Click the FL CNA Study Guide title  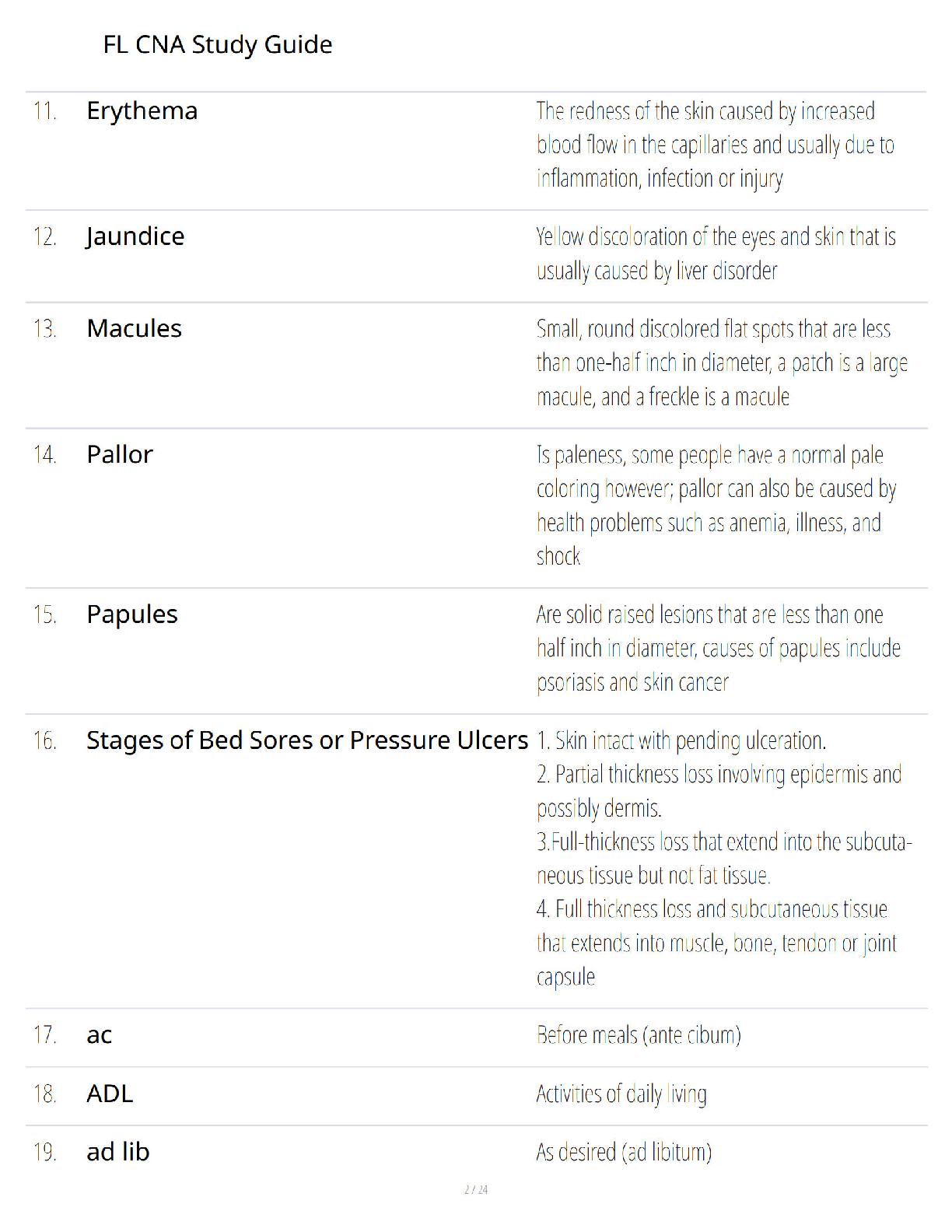[x=218, y=44]
